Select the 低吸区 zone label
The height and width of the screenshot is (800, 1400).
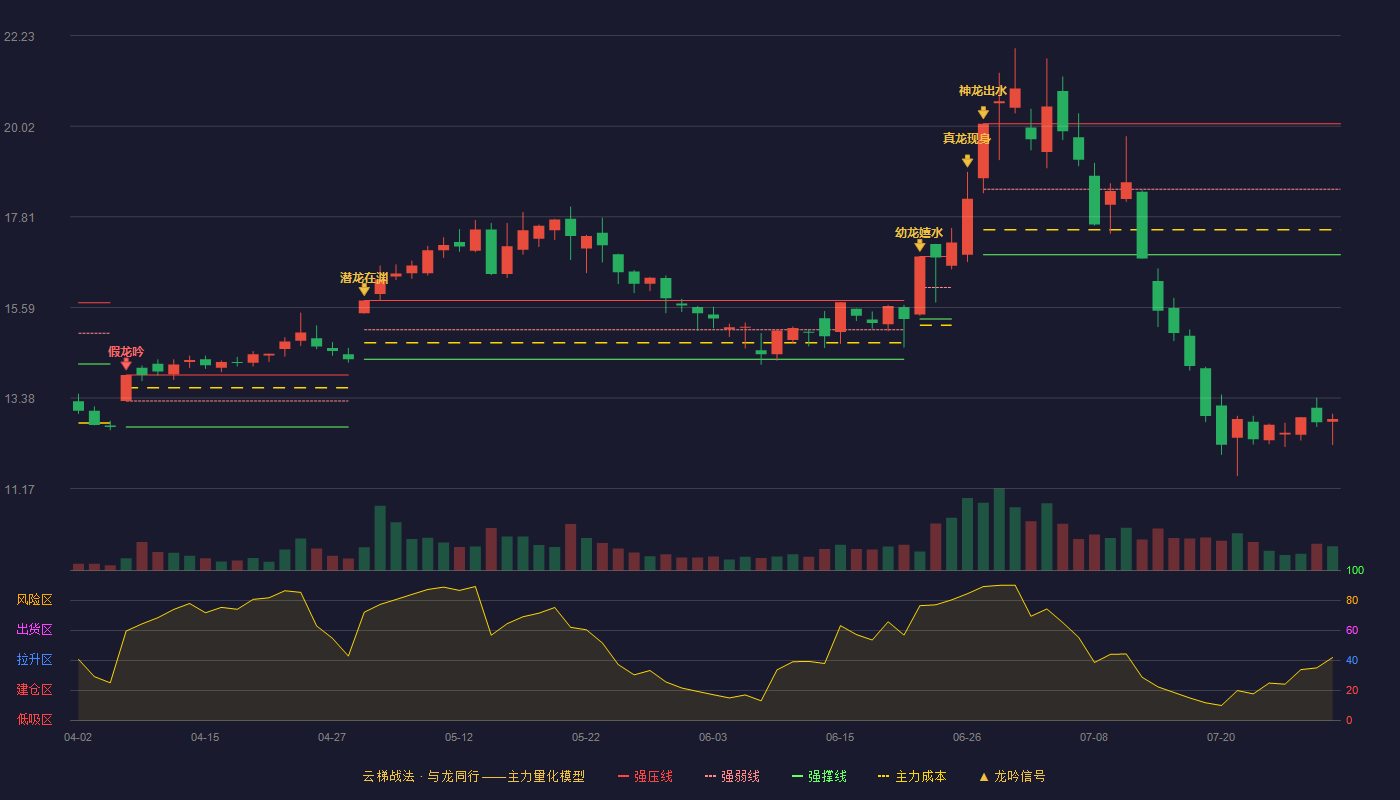pos(34,719)
